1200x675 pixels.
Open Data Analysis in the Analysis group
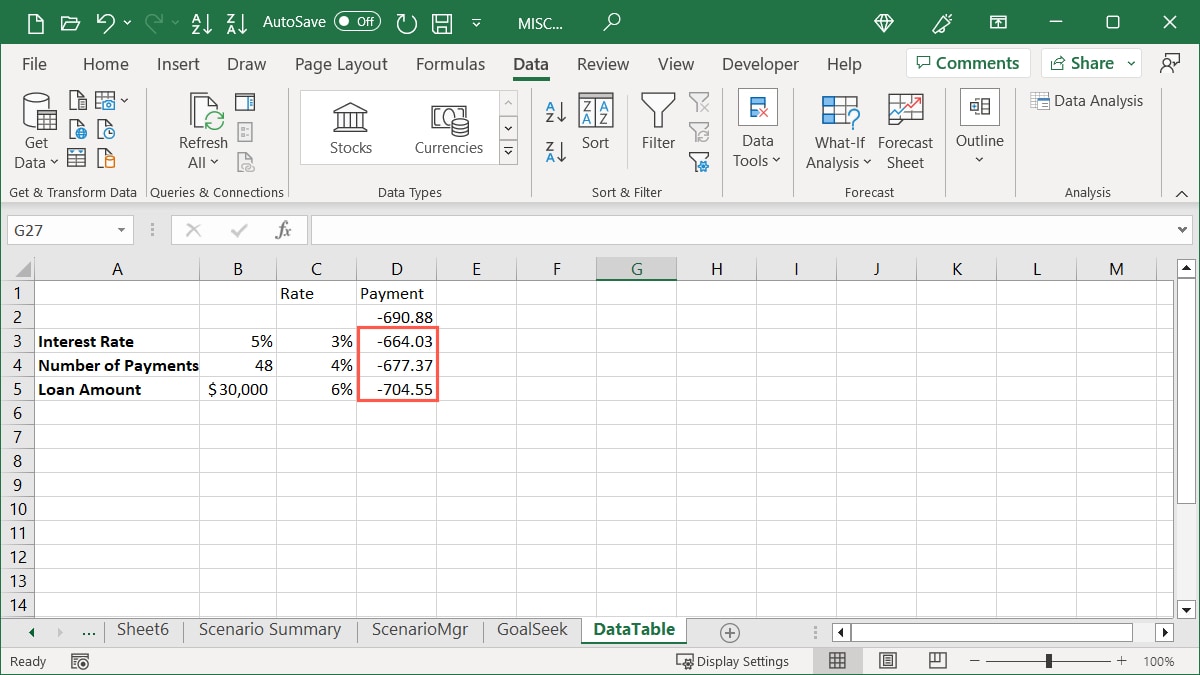(x=1088, y=100)
